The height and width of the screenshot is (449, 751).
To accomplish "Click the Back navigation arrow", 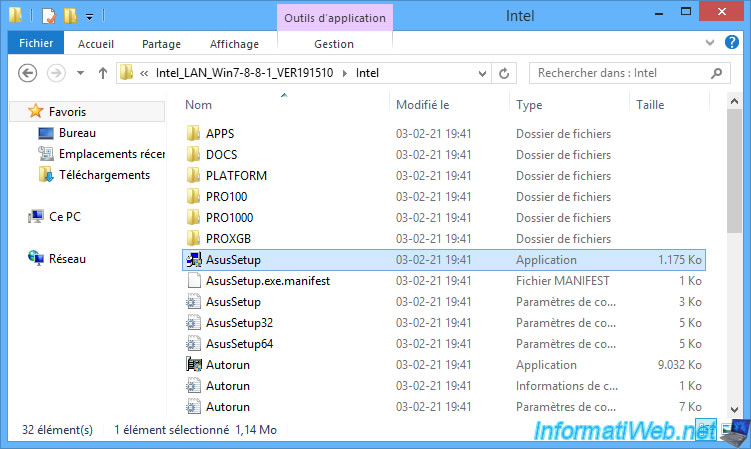I will point(27,73).
